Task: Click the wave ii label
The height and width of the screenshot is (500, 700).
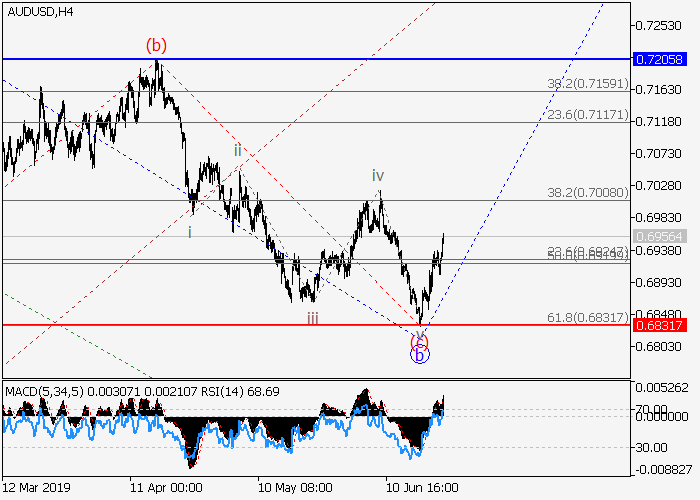Action: pyautogui.click(x=238, y=150)
